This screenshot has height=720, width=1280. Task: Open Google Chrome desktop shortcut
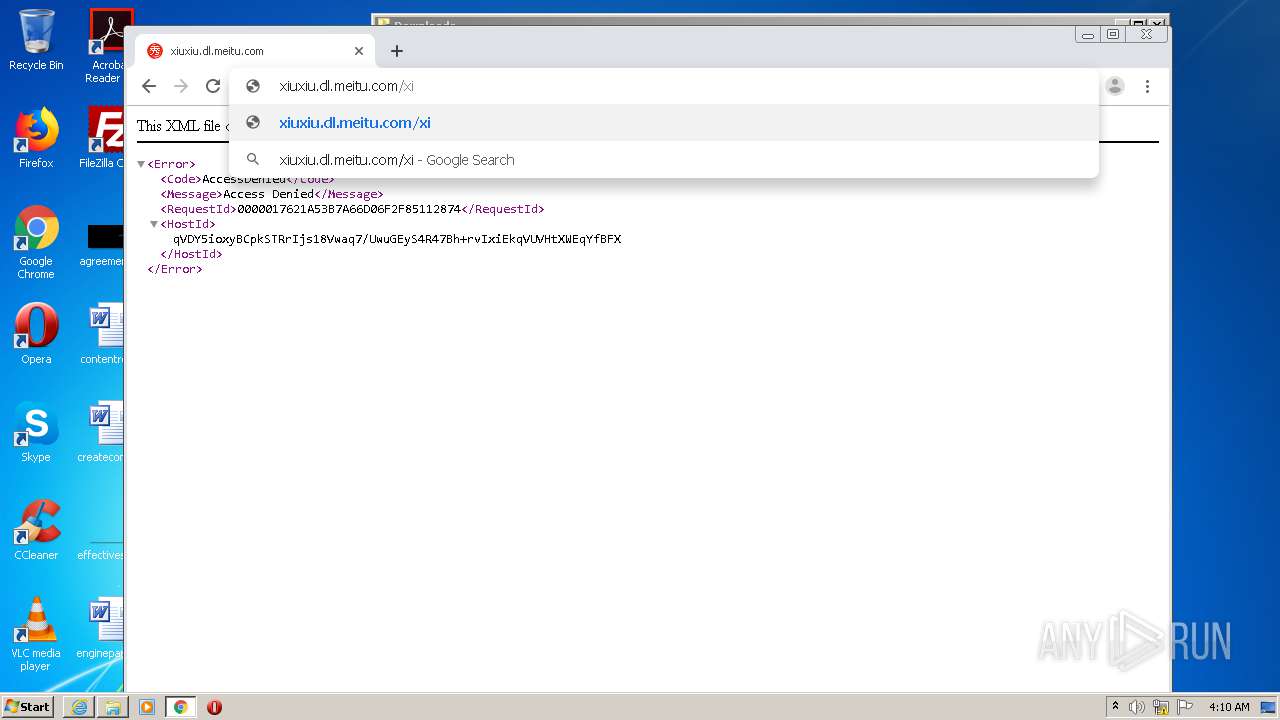36,242
